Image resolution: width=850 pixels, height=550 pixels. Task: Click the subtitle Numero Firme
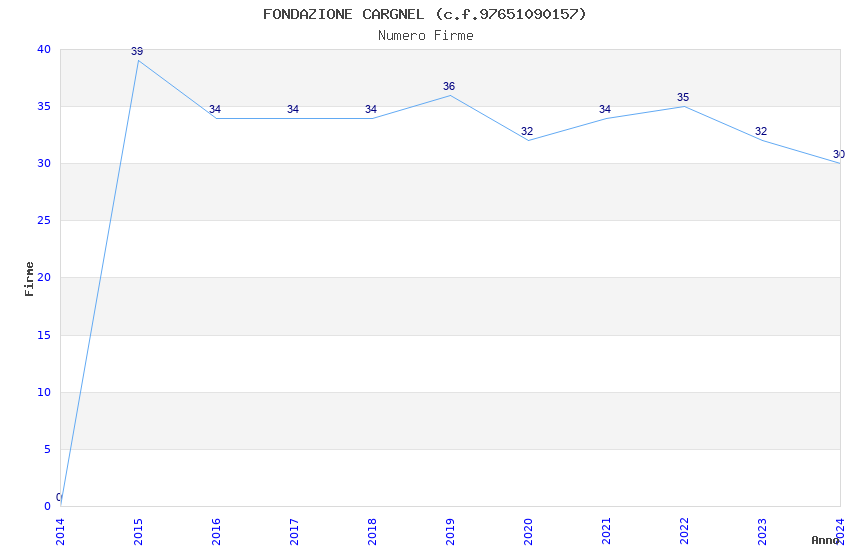[426, 35]
